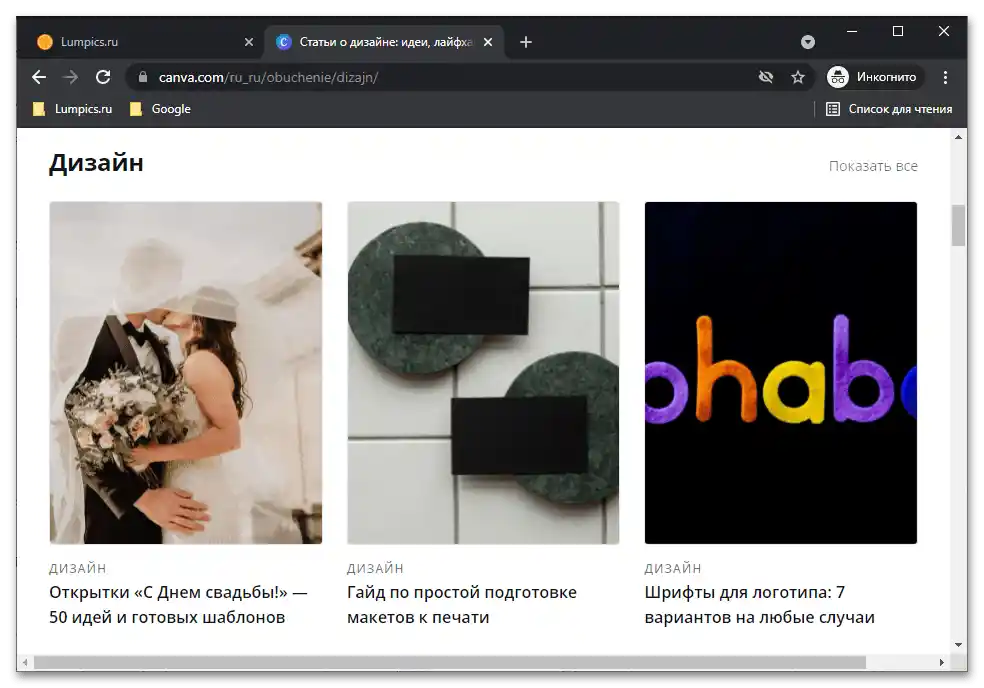Click the third-party cookies blocked eye icon
Image resolution: width=984 pixels, height=688 pixels.
pos(766,77)
